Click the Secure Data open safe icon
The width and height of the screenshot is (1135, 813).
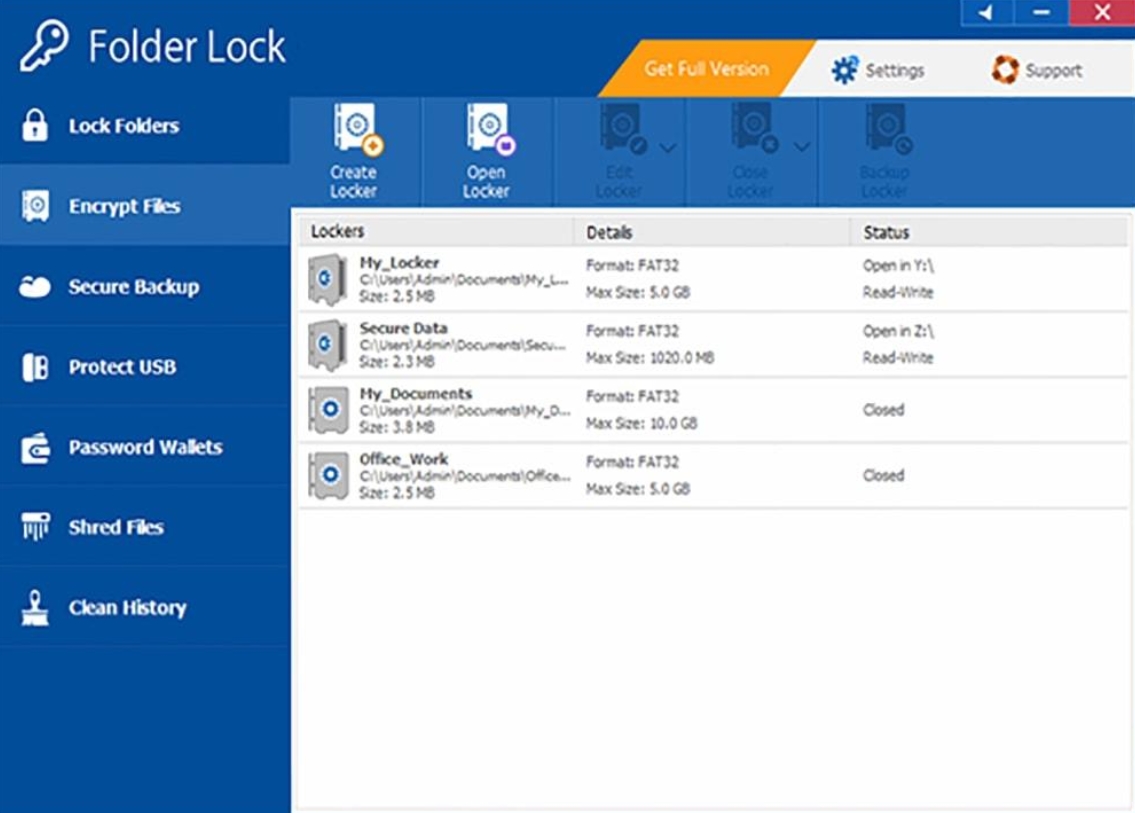(x=326, y=345)
